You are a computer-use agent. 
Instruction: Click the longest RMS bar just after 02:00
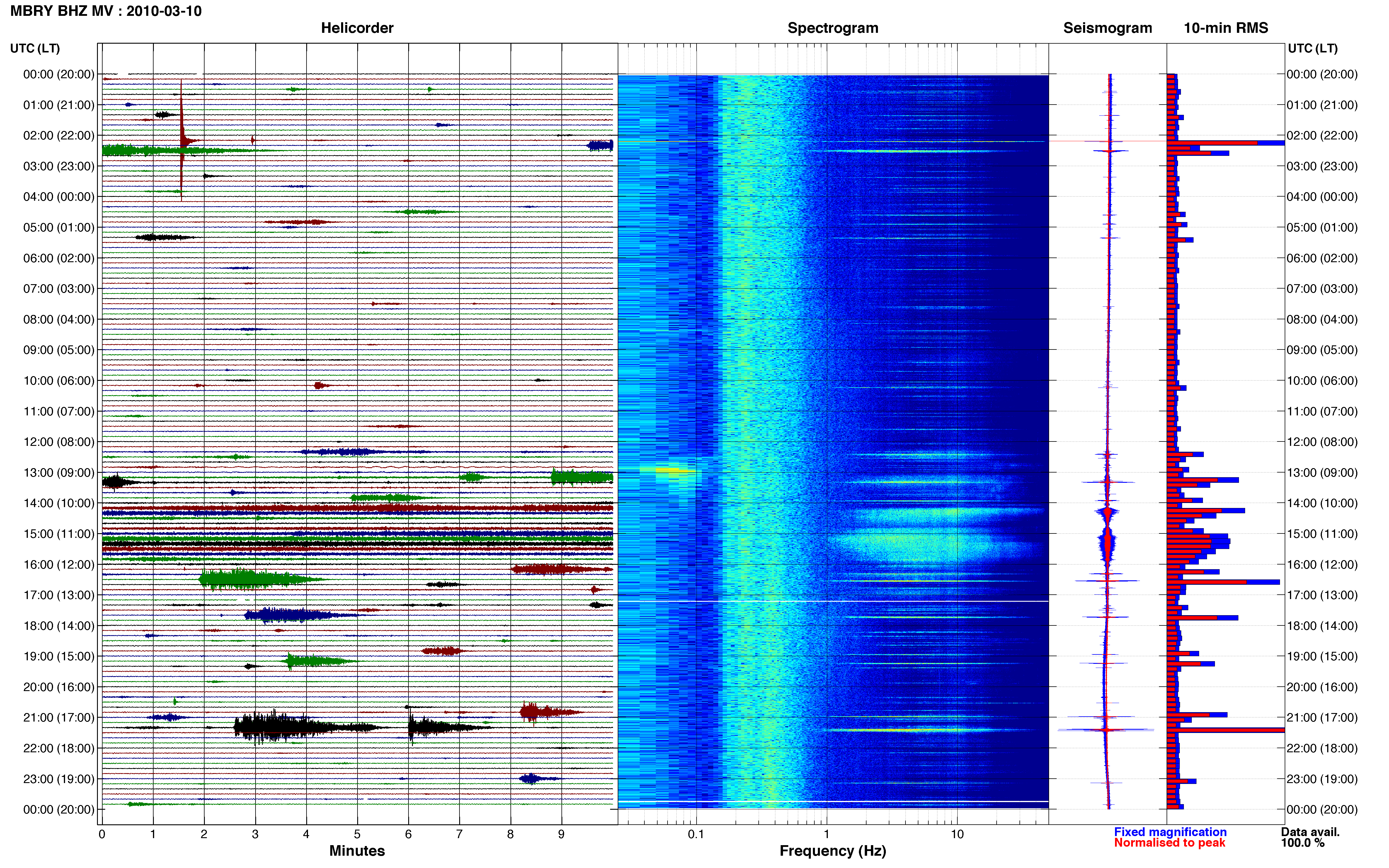tap(1225, 143)
